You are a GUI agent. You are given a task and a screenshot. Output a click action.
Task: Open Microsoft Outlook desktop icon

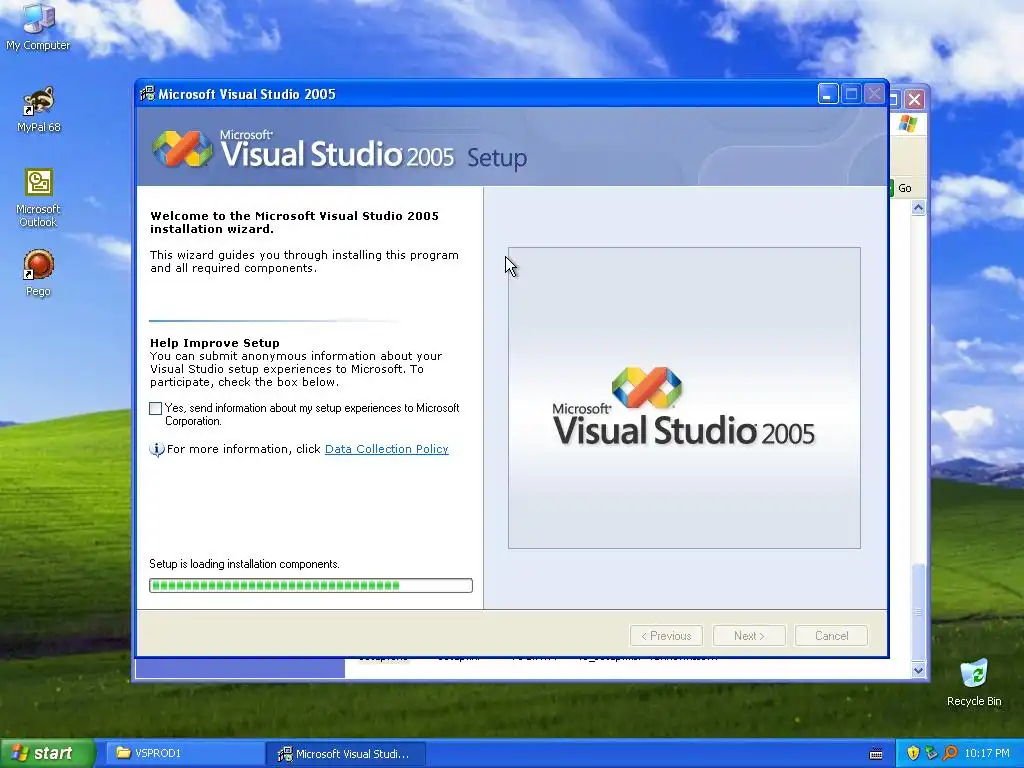[x=38, y=198]
